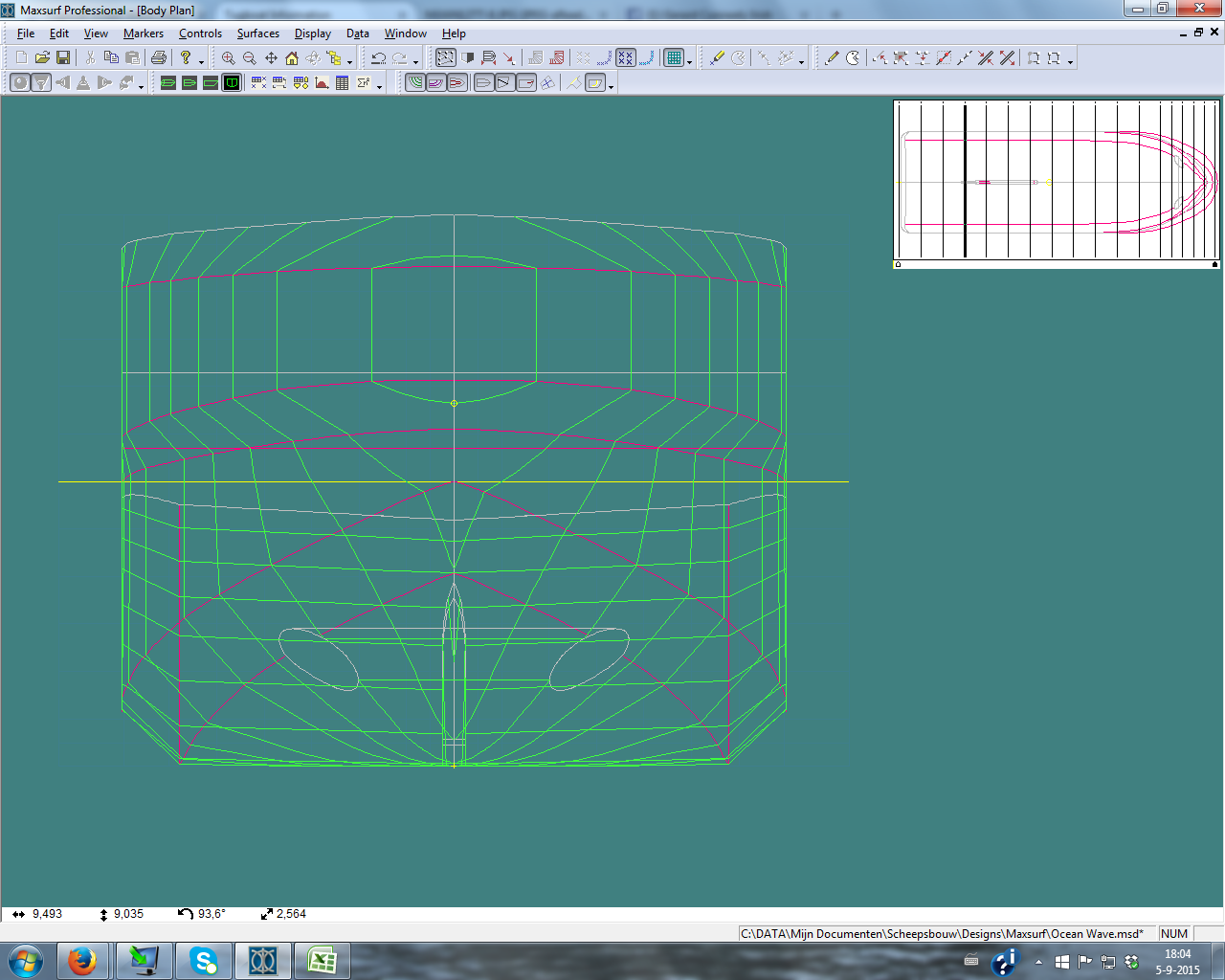Expand window toolbar options arrow

(x=379, y=85)
